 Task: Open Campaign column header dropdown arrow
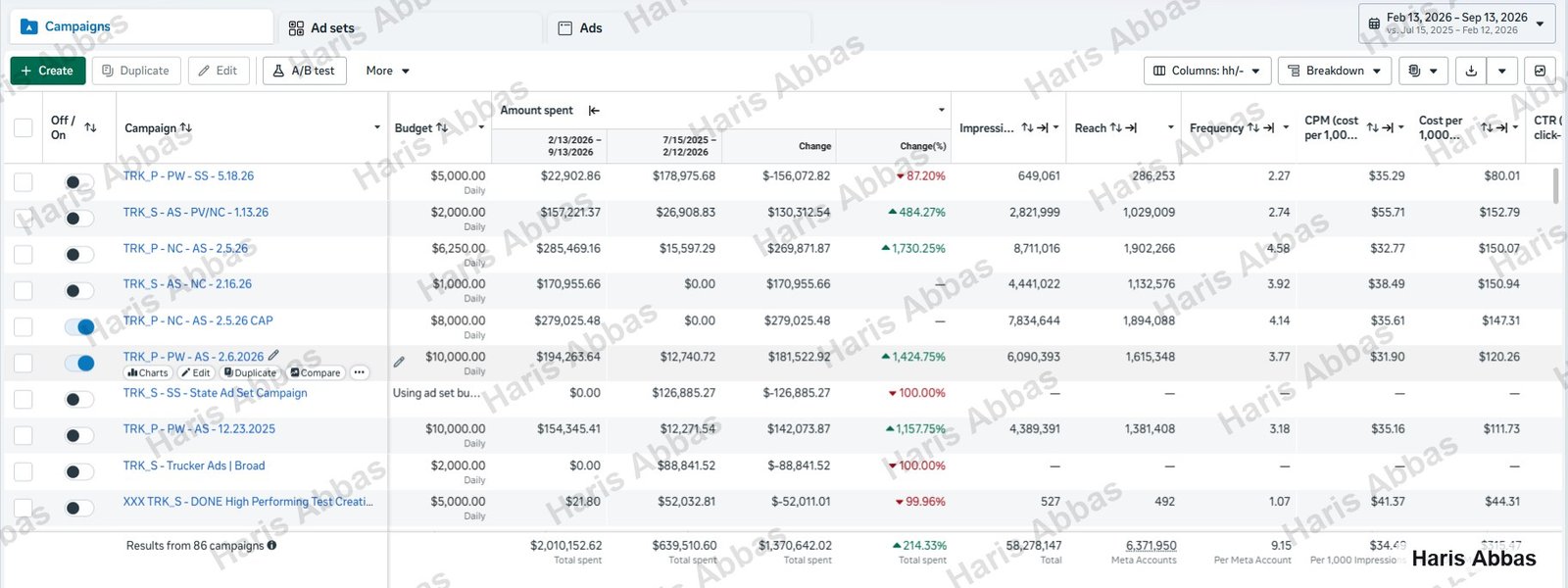pos(377,127)
